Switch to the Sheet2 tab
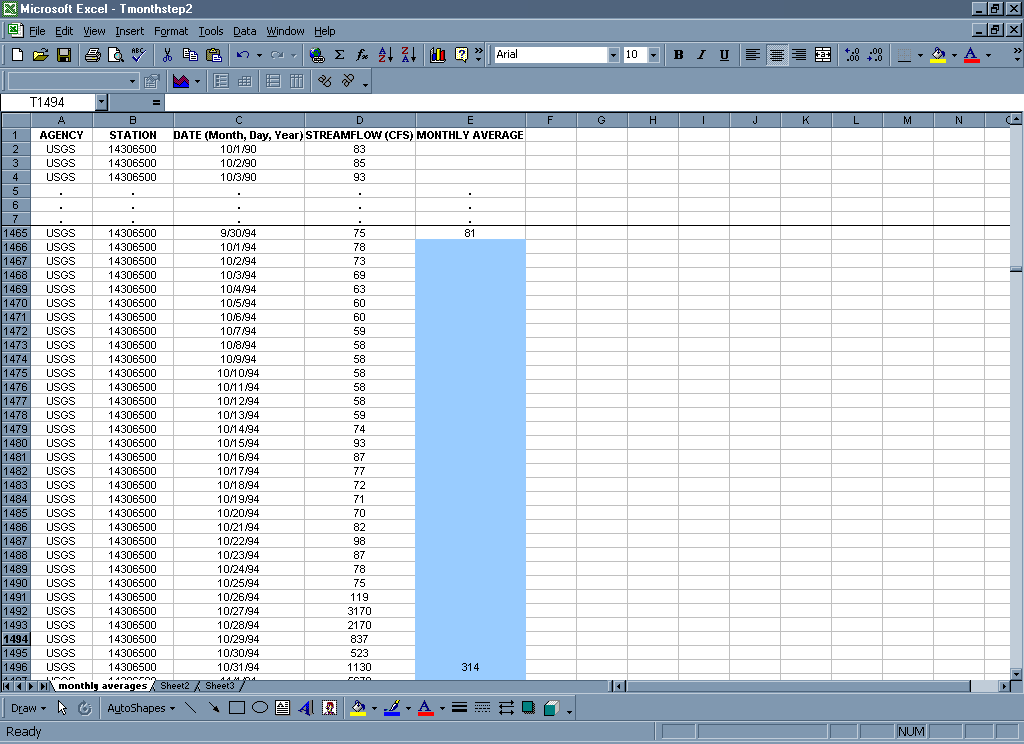Image resolution: width=1024 pixels, height=744 pixels. coord(174,686)
